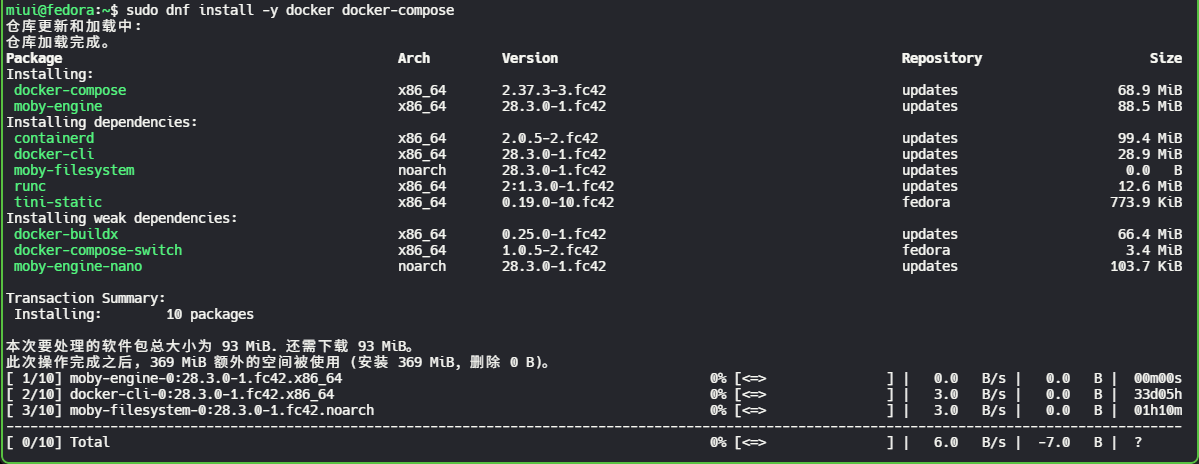The image size is (1199, 464).
Task: Click the docker-compose package name
Action: coord(70,90)
